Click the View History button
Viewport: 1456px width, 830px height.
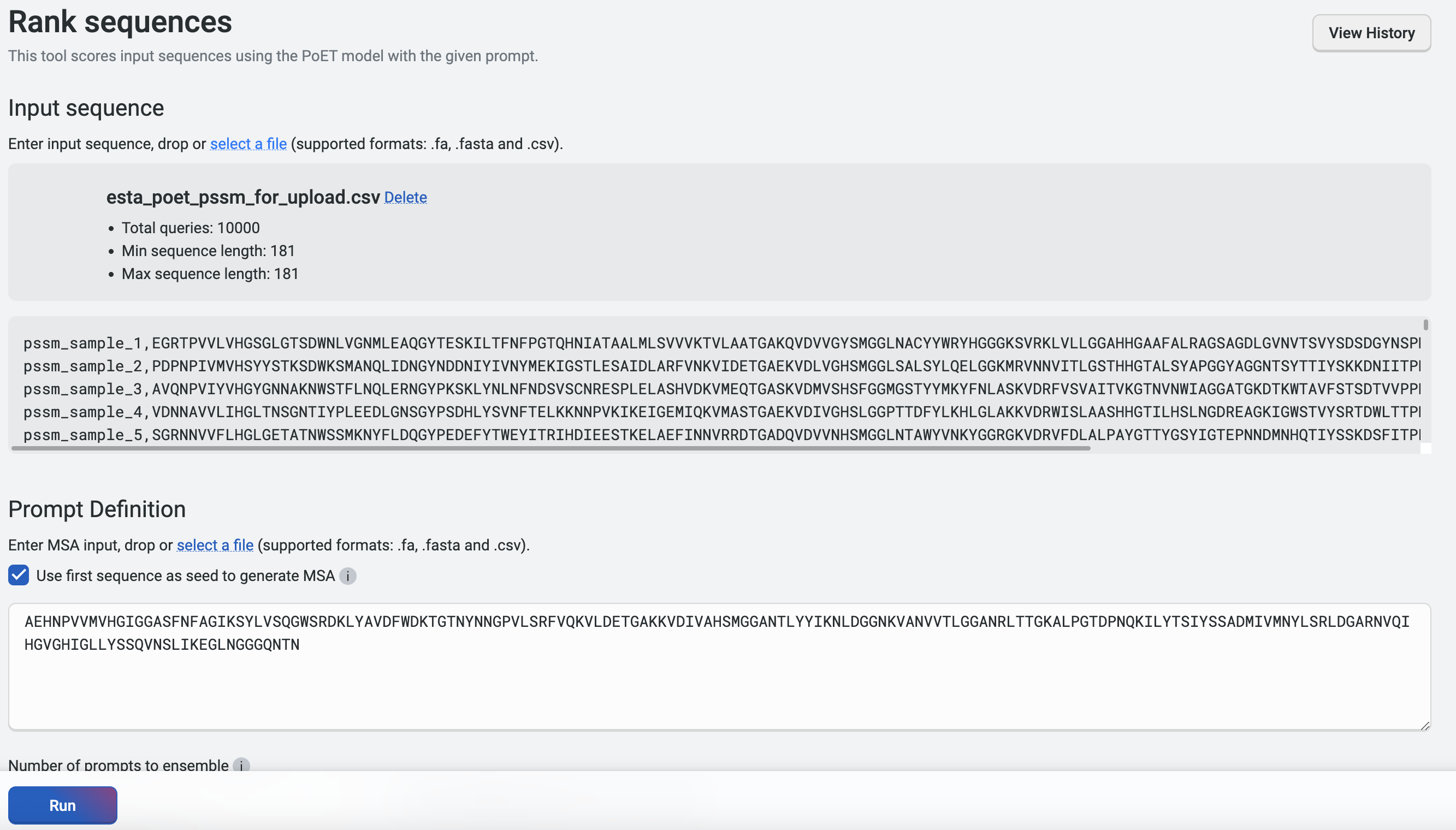tap(1370, 33)
